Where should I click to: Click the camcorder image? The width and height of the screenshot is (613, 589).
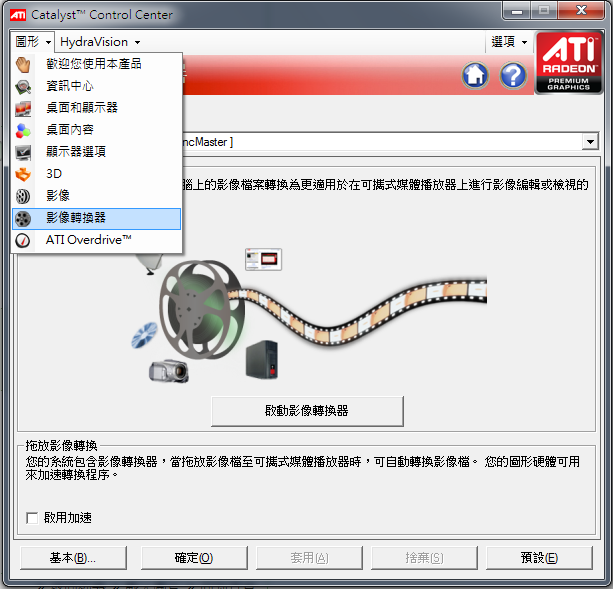(x=169, y=371)
